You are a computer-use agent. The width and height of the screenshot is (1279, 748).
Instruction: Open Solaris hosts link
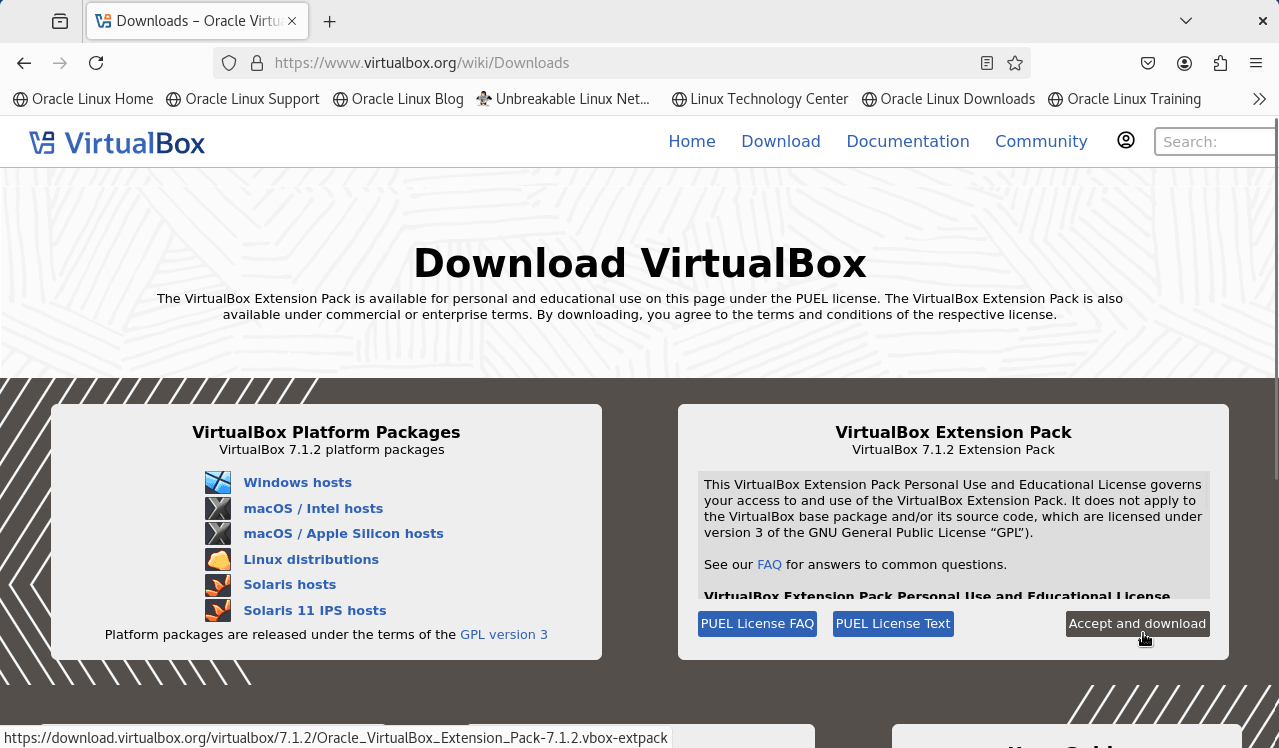(x=289, y=585)
